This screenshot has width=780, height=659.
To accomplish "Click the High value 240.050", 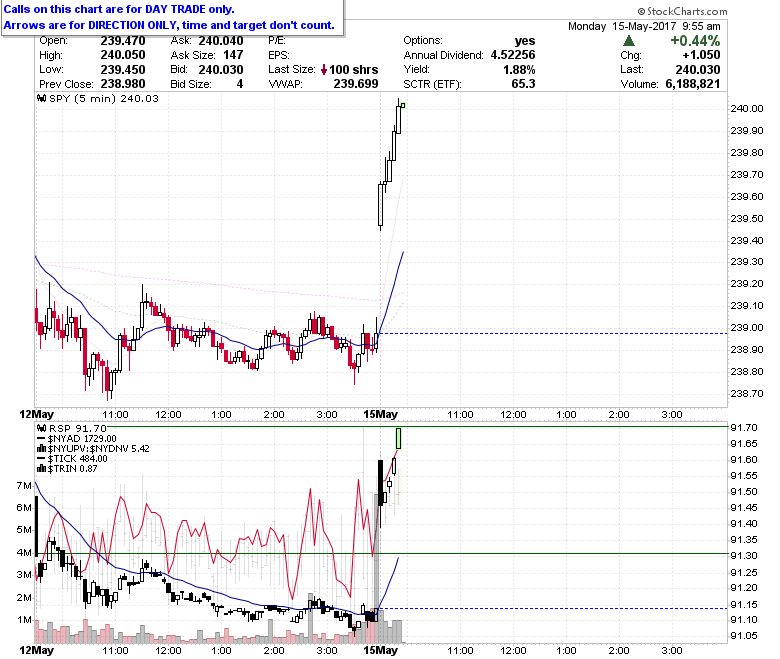I will [123, 55].
